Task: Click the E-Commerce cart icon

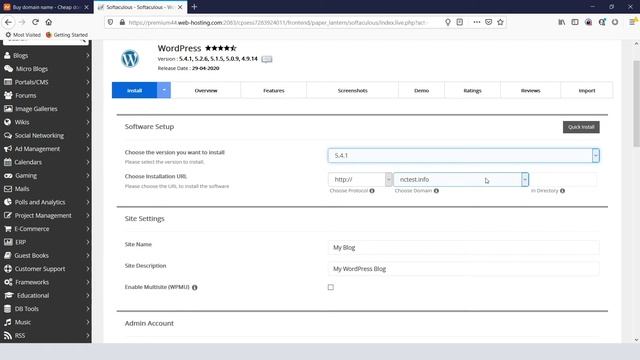Action: [8, 229]
